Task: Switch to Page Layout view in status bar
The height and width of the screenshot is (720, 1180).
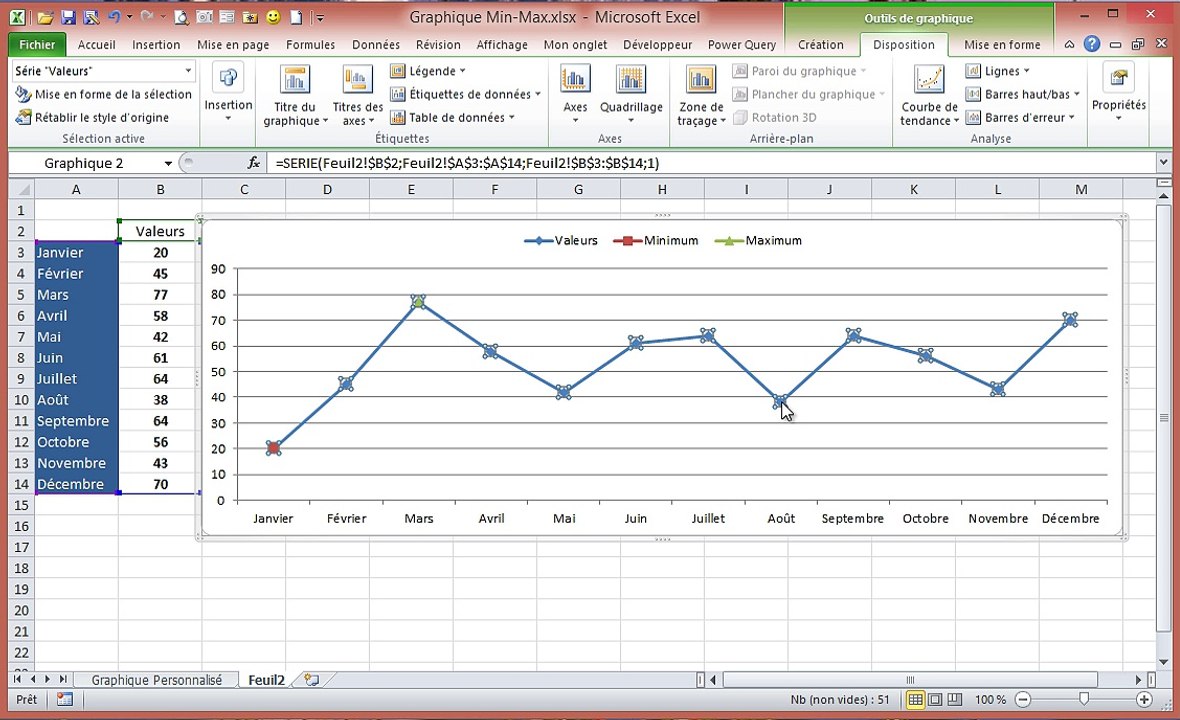Action: pyautogui.click(x=935, y=700)
